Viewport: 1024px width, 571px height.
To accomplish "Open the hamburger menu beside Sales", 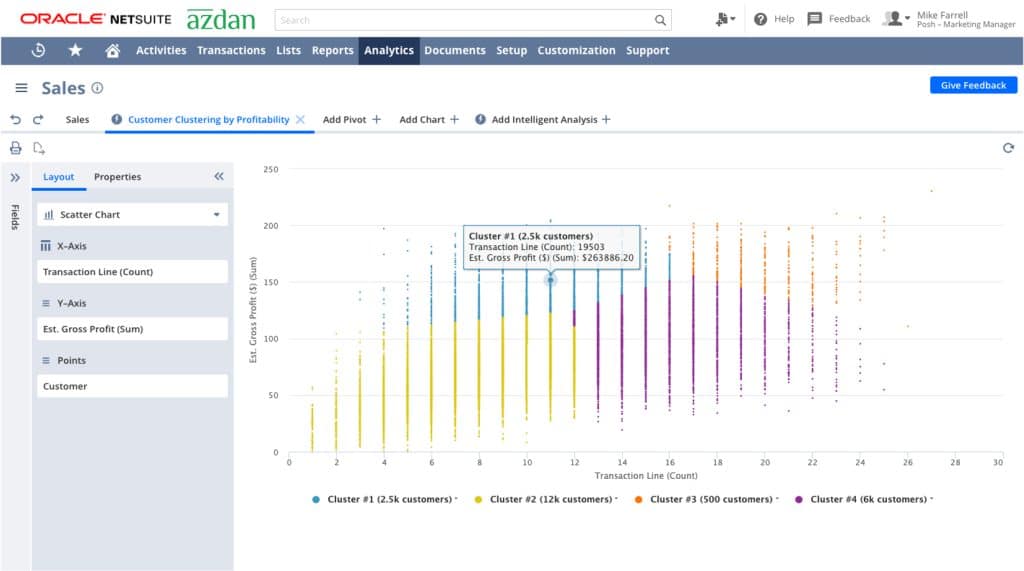I will point(22,88).
